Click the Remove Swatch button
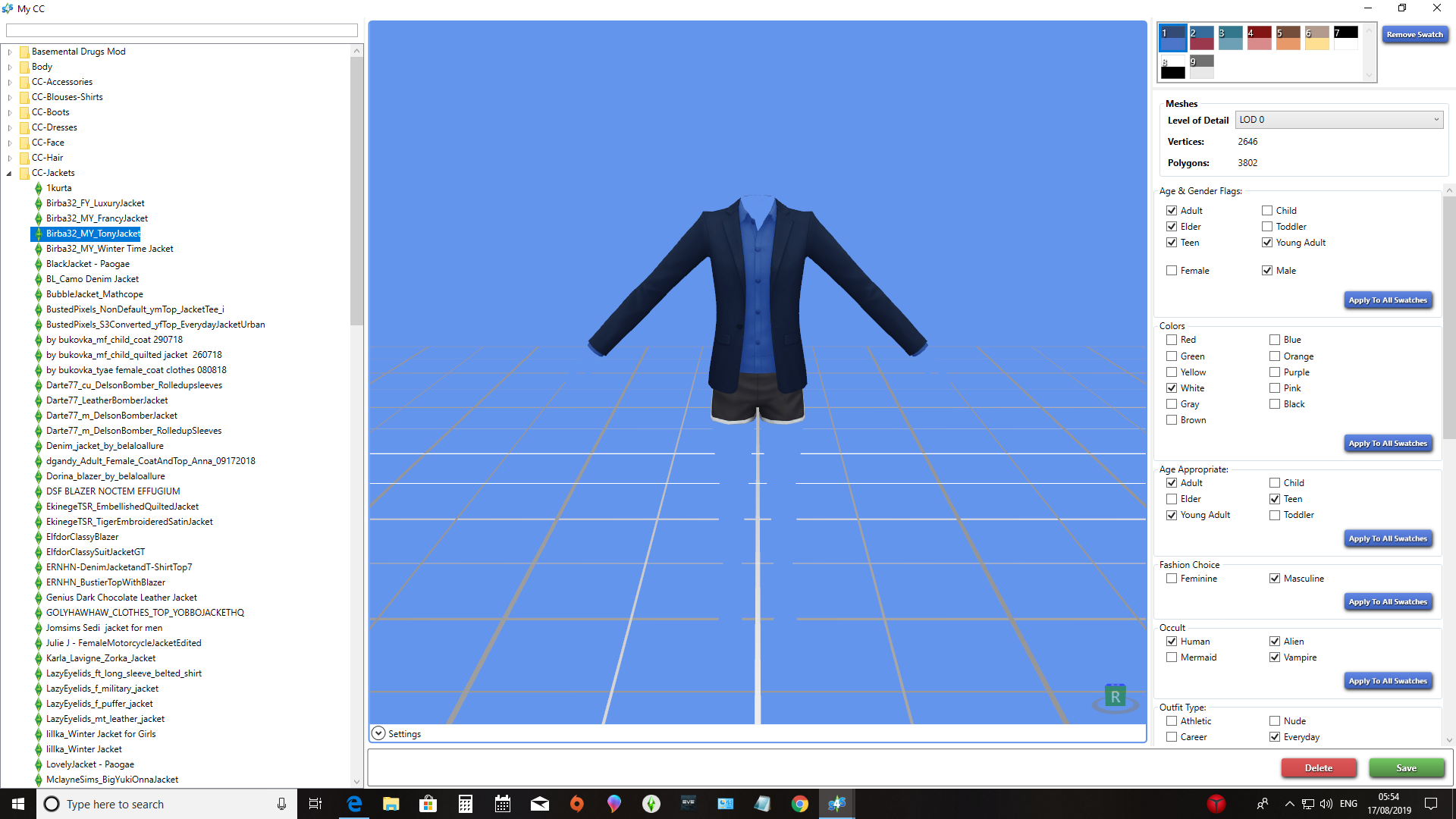 click(x=1414, y=35)
